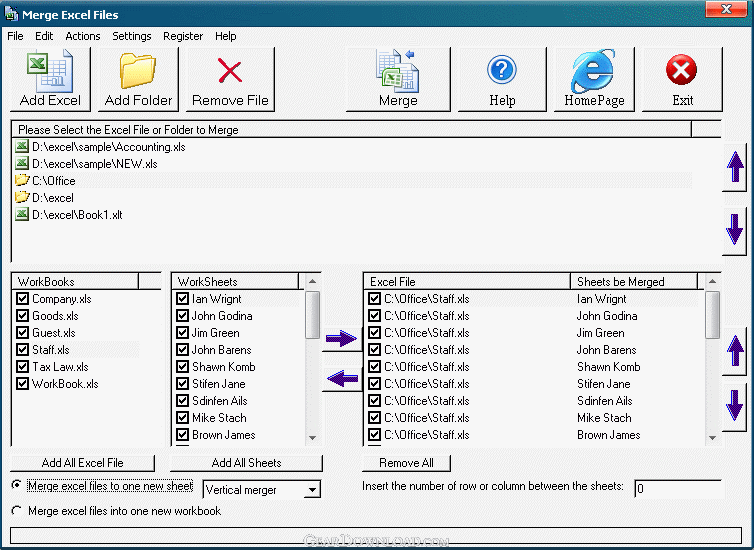
Task: Click the Remove File red X button
Action: pos(230,79)
